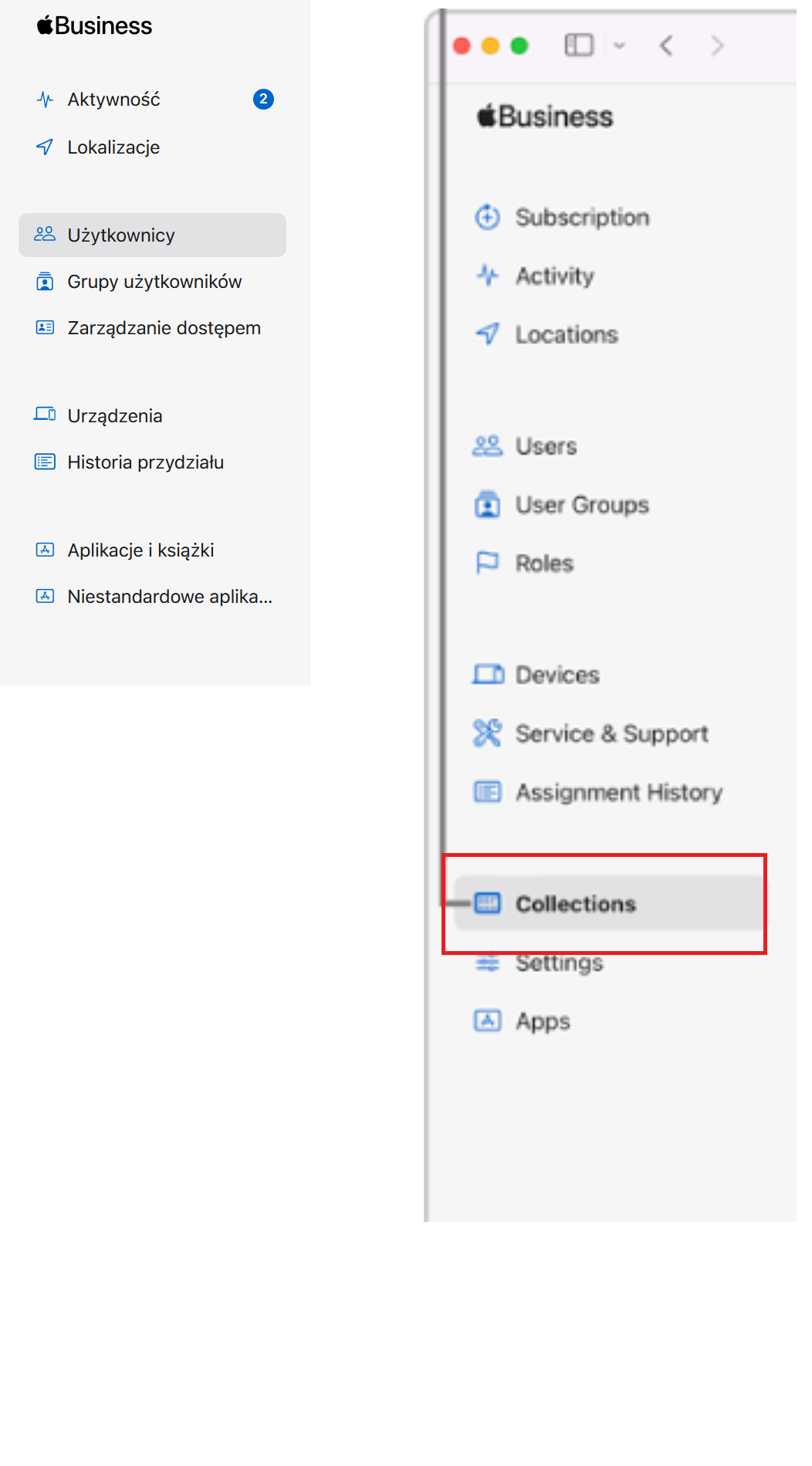This screenshot has width=812, height=1466.
Task: Select the Activity pulse icon
Action: click(x=487, y=276)
